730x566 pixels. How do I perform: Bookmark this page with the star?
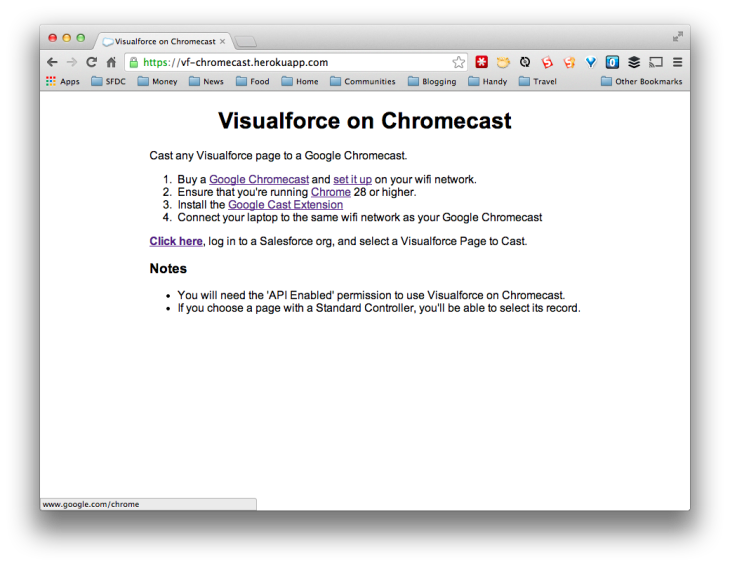click(458, 62)
